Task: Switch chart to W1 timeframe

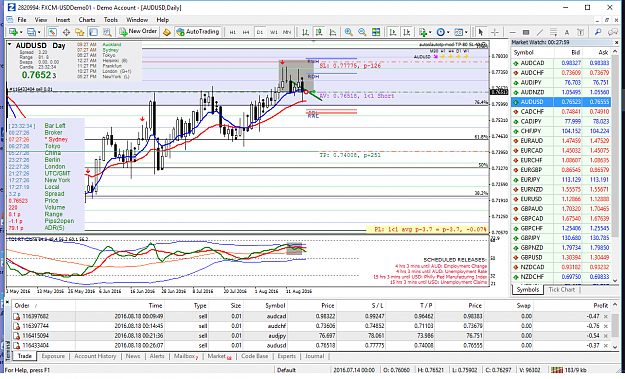Action: (x=273, y=32)
